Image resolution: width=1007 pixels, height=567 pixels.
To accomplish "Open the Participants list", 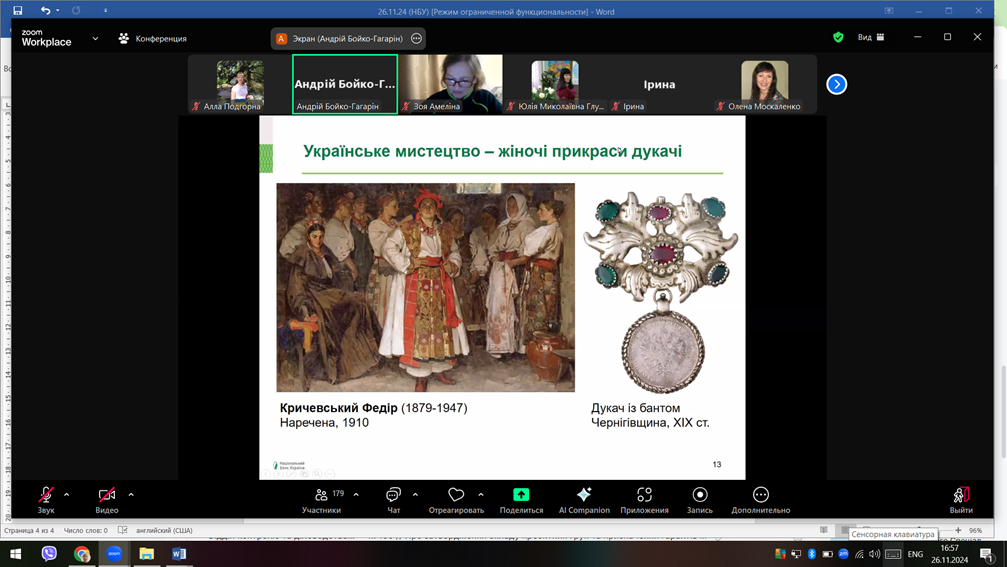I will click(321, 500).
